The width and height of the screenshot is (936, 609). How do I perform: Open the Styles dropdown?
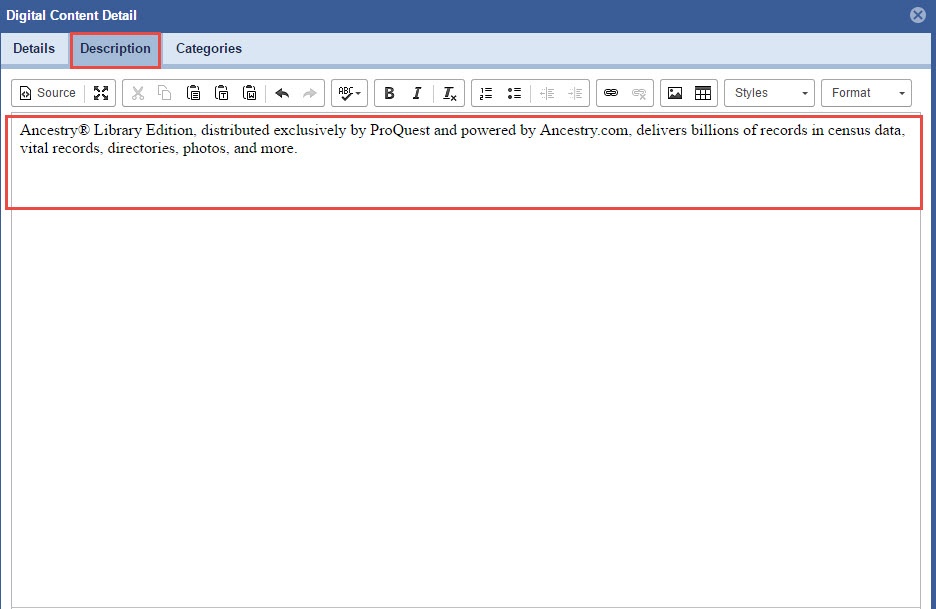tap(769, 93)
